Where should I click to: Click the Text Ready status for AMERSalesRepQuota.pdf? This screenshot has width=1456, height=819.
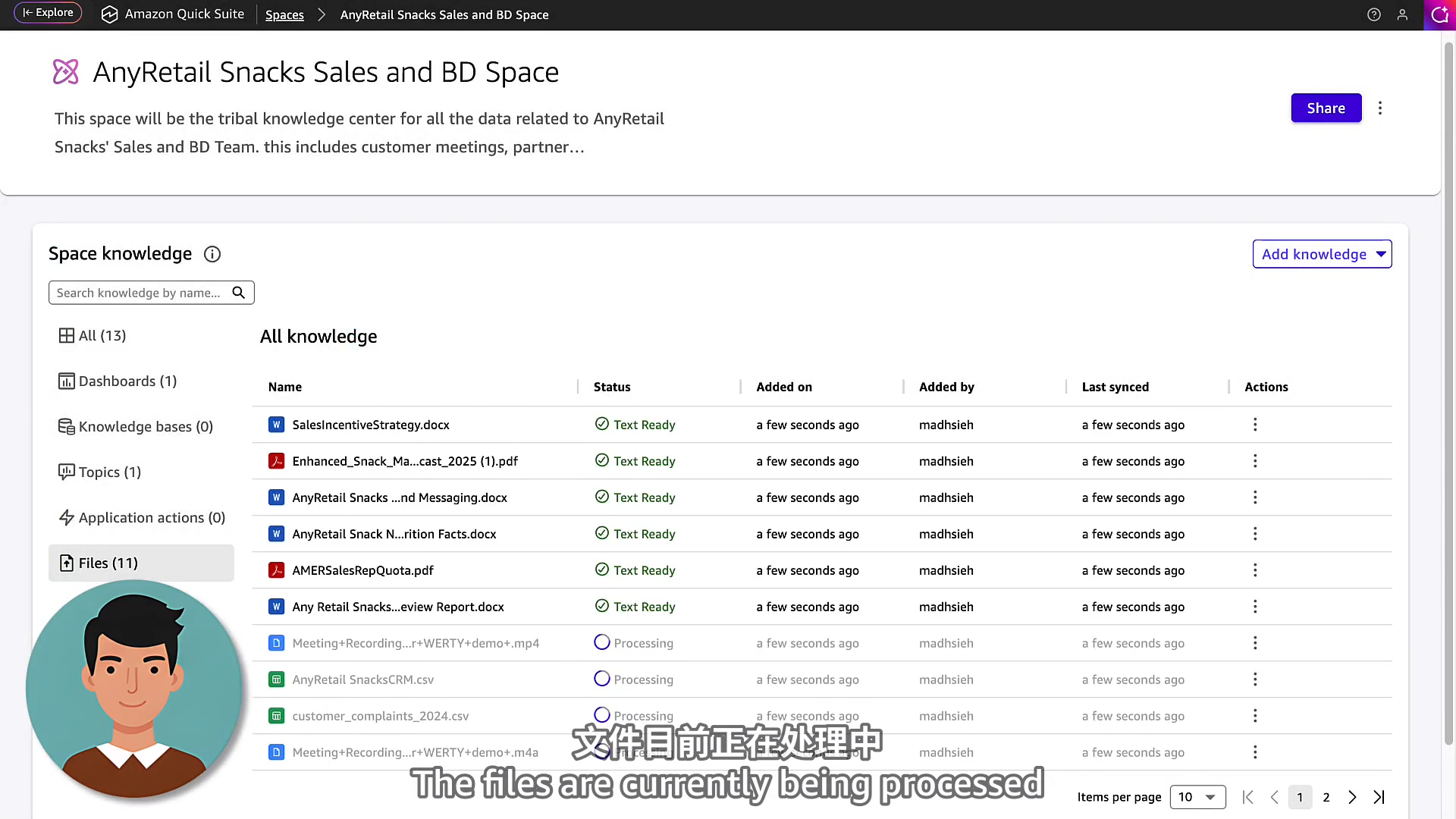(x=635, y=570)
